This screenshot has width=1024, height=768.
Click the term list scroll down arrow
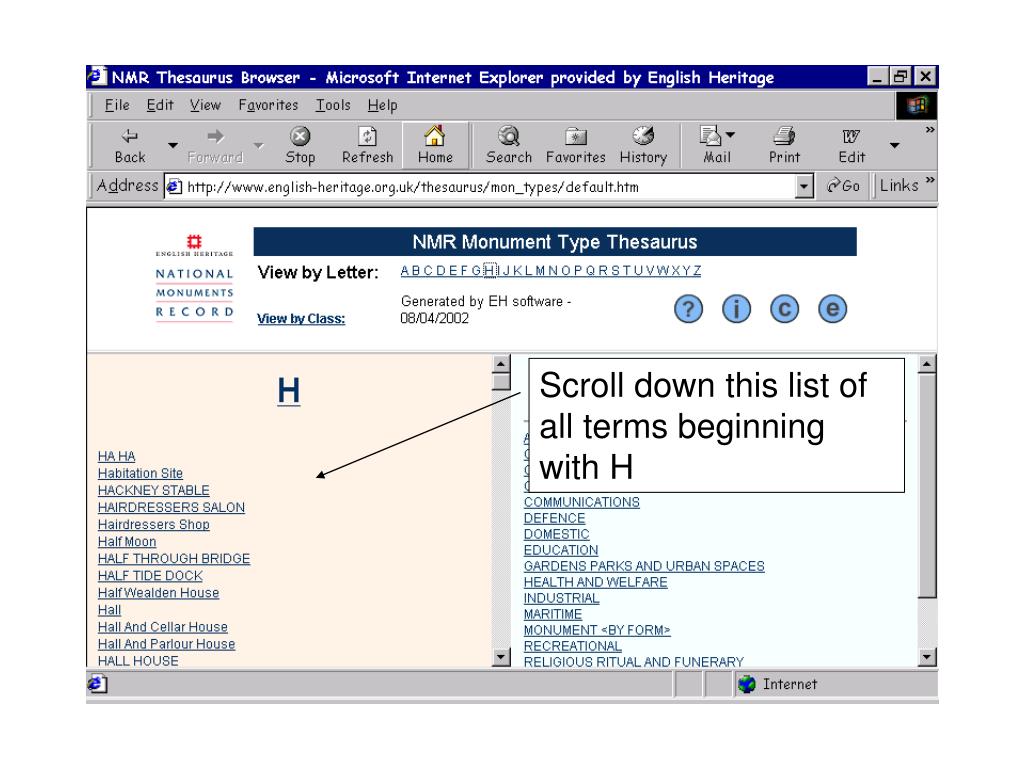point(501,657)
